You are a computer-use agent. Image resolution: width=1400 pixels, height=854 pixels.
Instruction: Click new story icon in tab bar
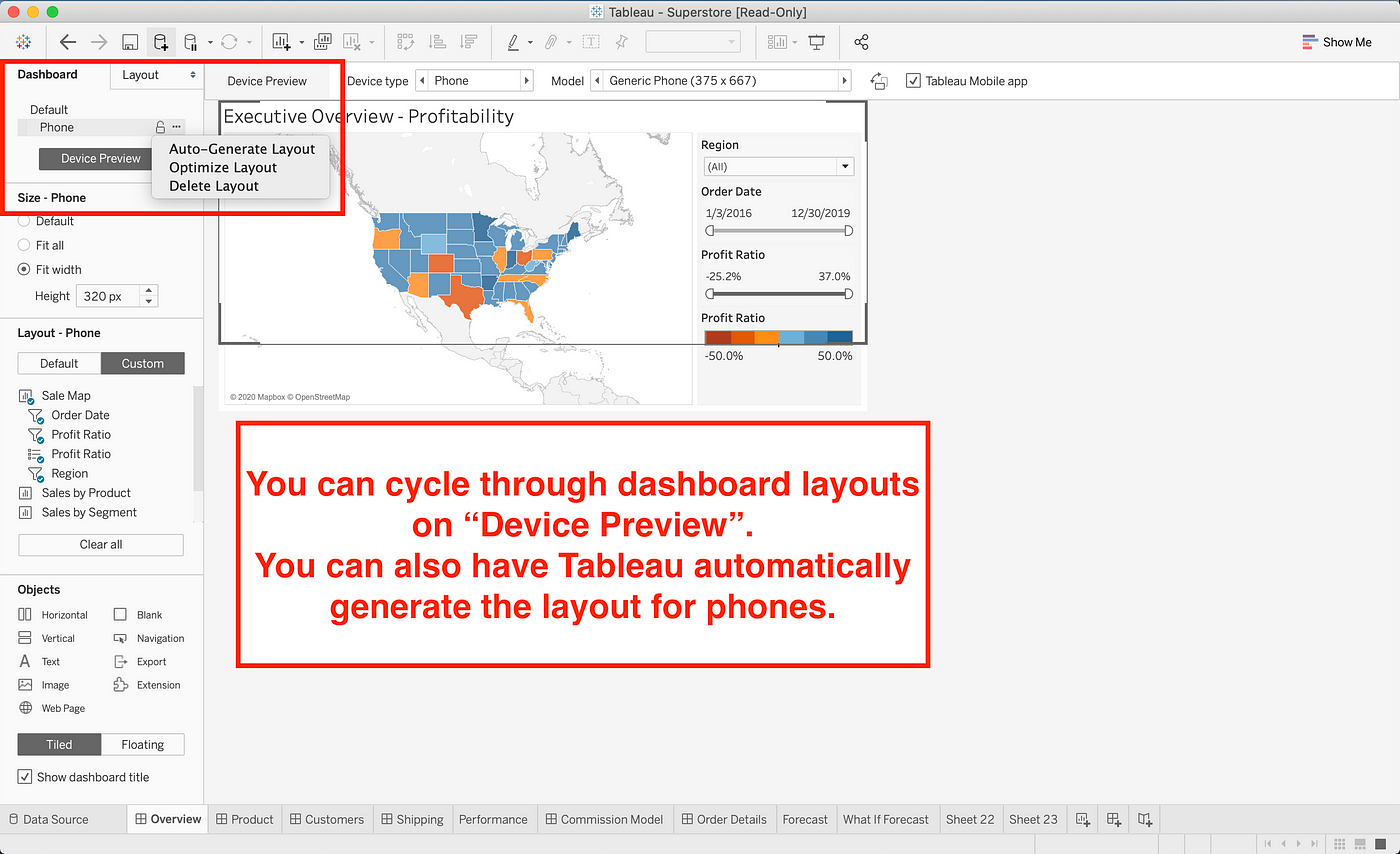1146,819
